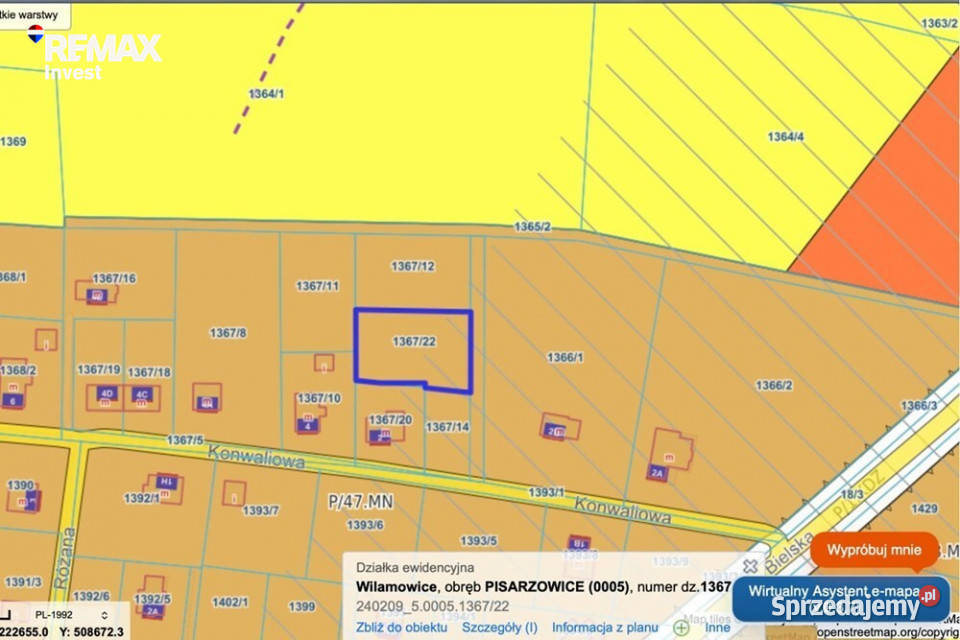Screen dimensions: 960x640
Task: Open the layers tab at top left
Action: 34,14
